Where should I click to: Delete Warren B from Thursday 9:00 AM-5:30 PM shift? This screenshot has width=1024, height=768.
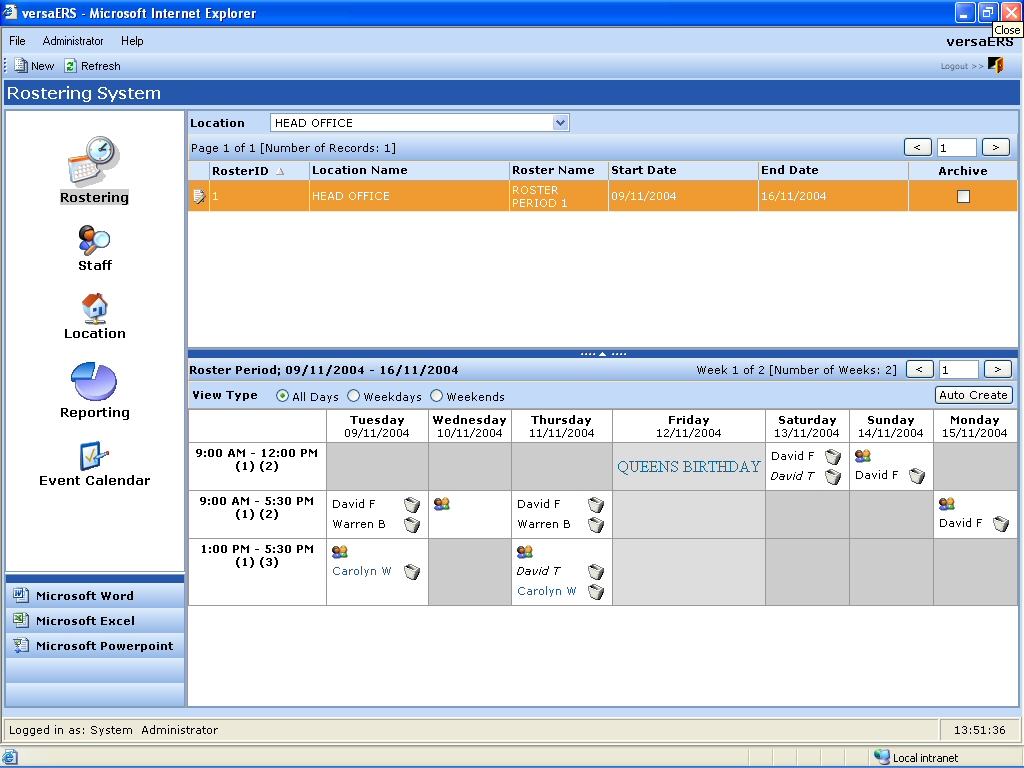596,524
